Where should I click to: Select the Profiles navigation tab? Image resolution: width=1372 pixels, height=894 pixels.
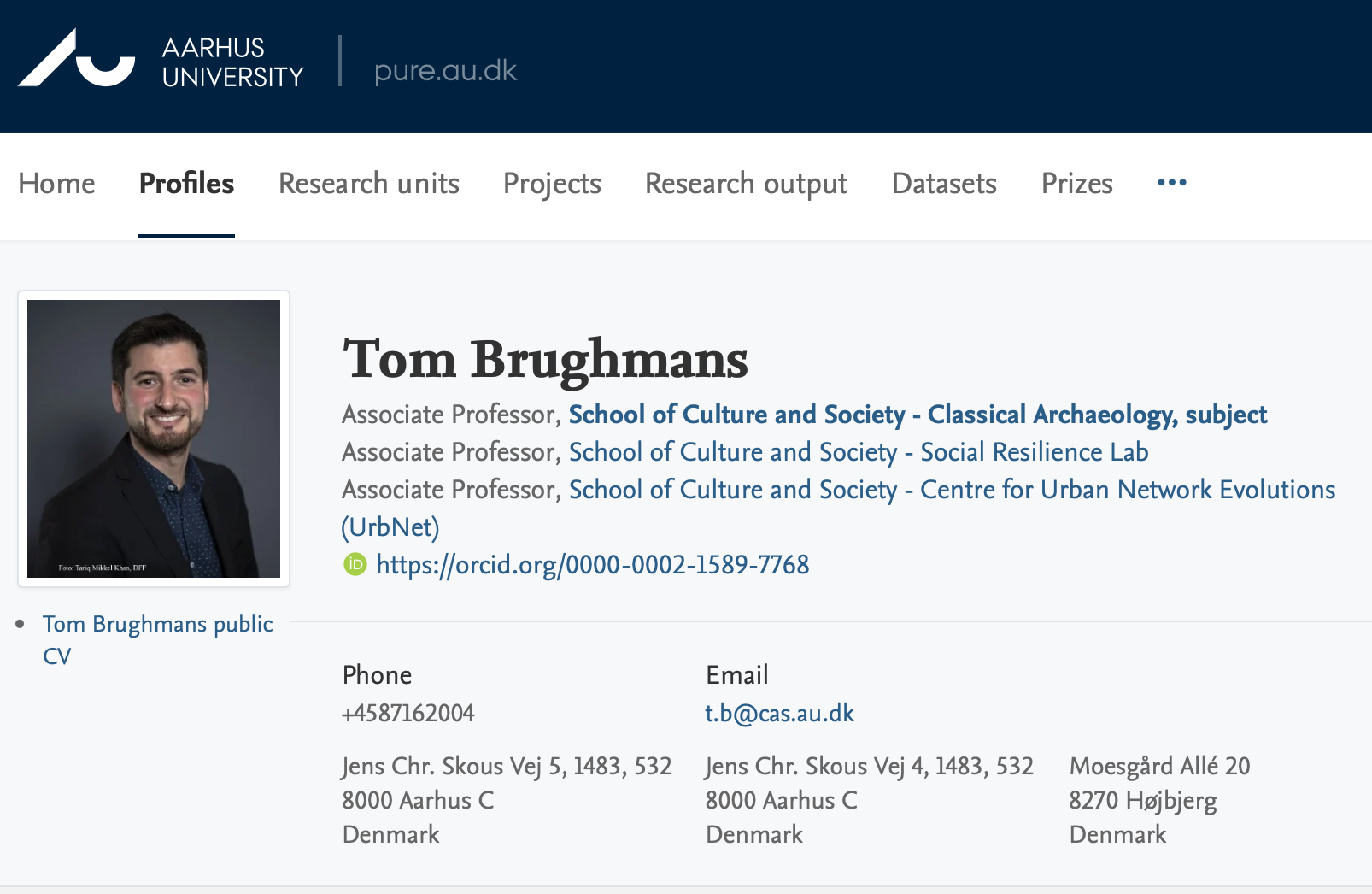point(186,184)
